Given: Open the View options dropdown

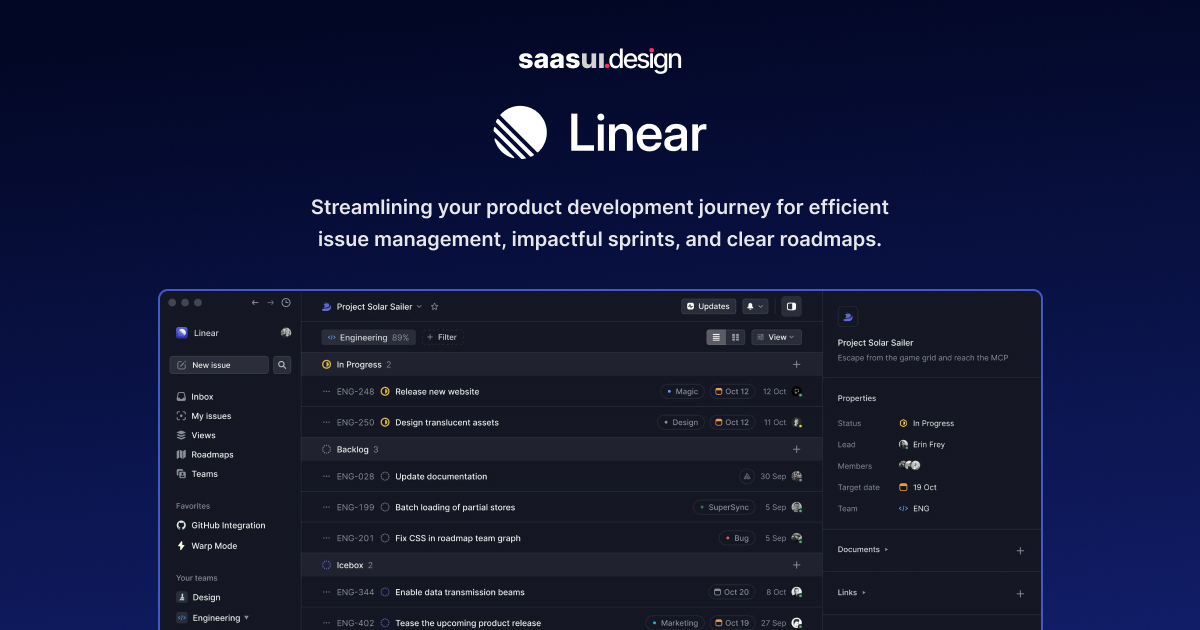Looking at the screenshot, I should tap(777, 337).
